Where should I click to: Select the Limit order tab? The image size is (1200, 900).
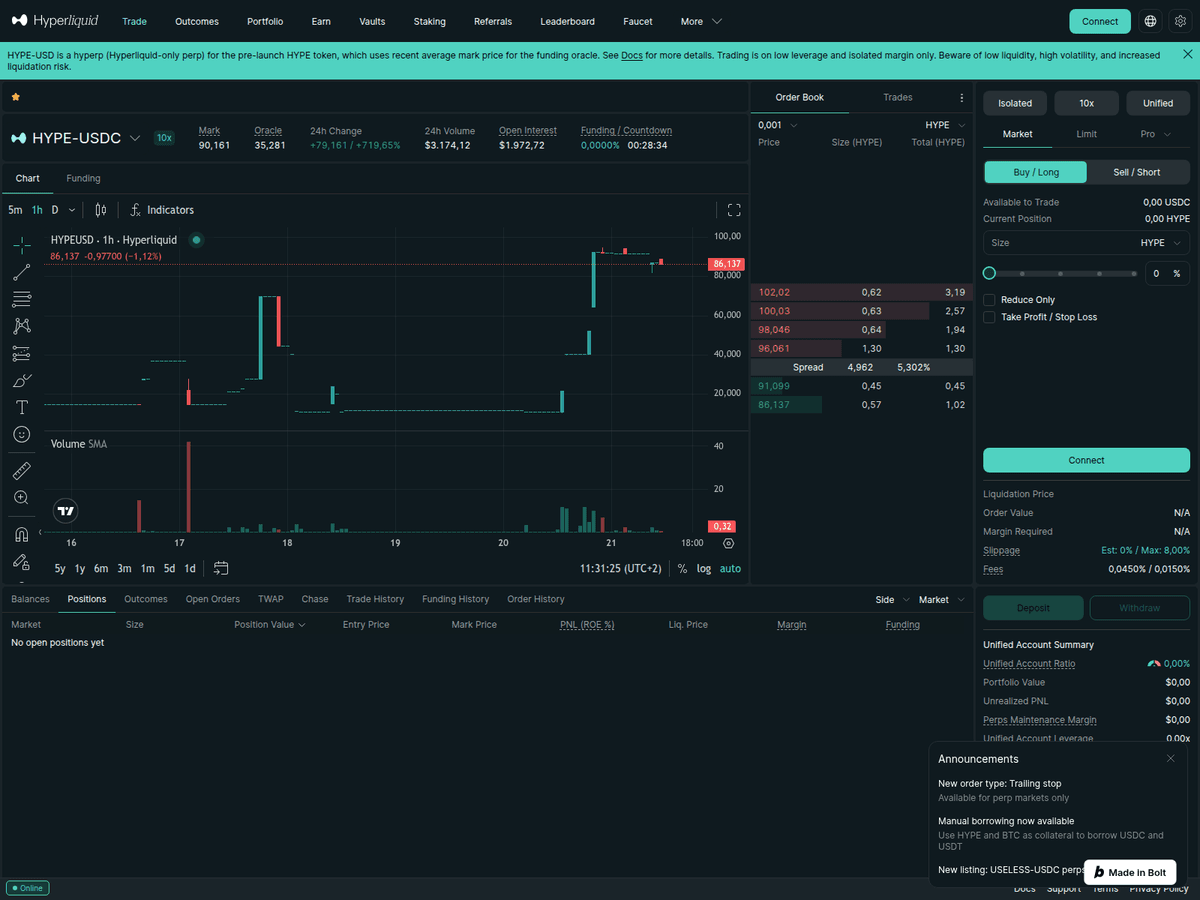coord(1086,134)
